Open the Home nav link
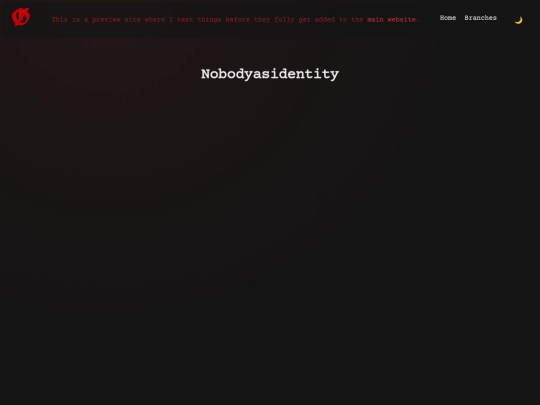540x405 pixels. [x=448, y=18]
